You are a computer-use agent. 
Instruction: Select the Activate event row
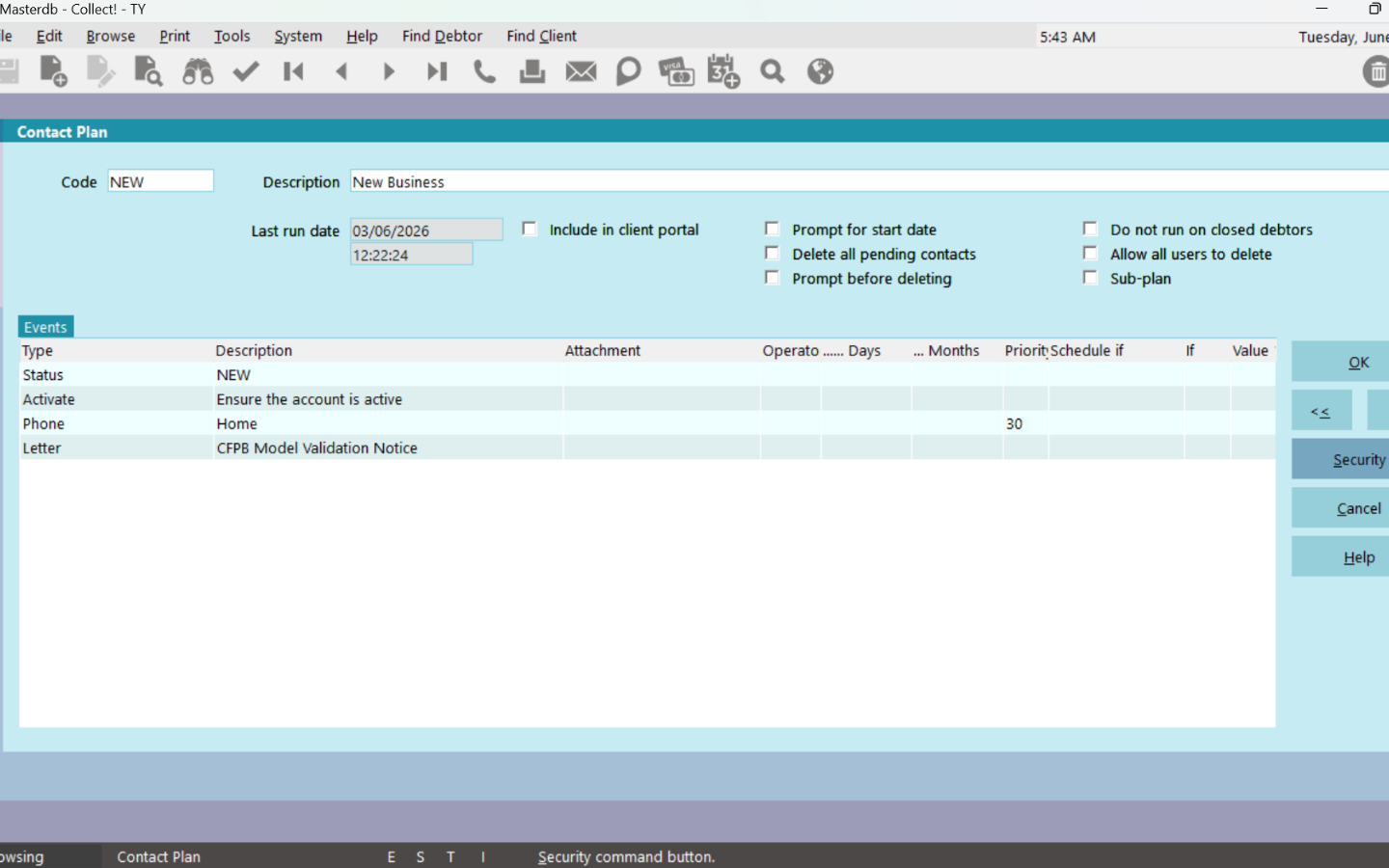(x=647, y=399)
